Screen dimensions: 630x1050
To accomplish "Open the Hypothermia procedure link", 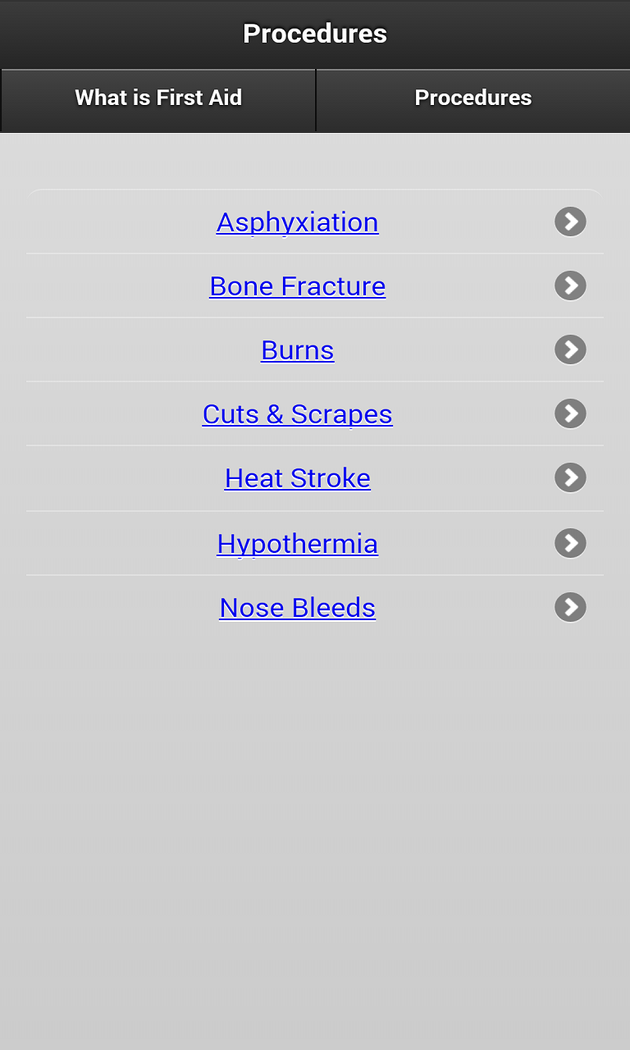I will pos(297,544).
